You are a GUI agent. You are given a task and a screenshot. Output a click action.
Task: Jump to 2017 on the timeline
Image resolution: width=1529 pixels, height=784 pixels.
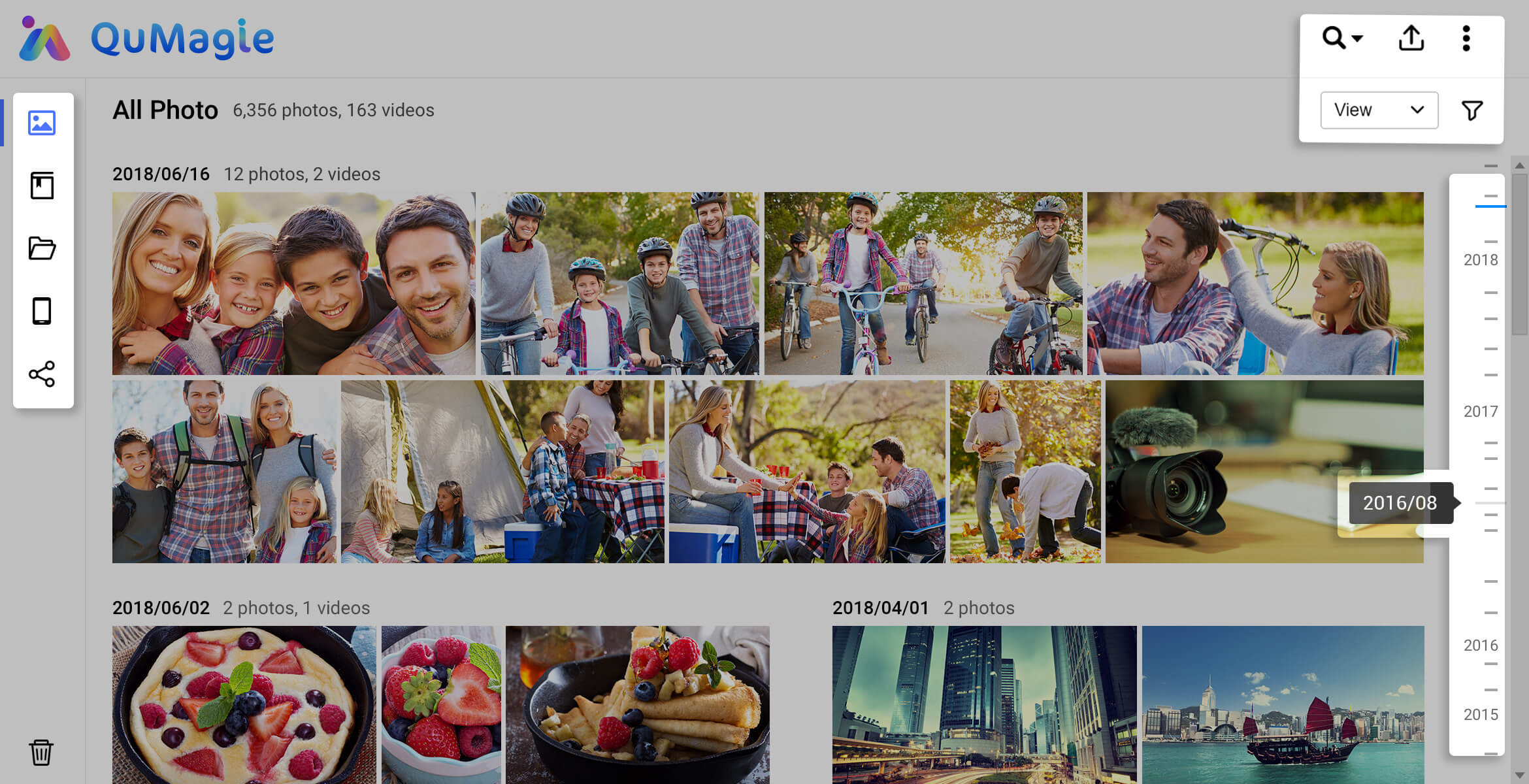click(1480, 411)
